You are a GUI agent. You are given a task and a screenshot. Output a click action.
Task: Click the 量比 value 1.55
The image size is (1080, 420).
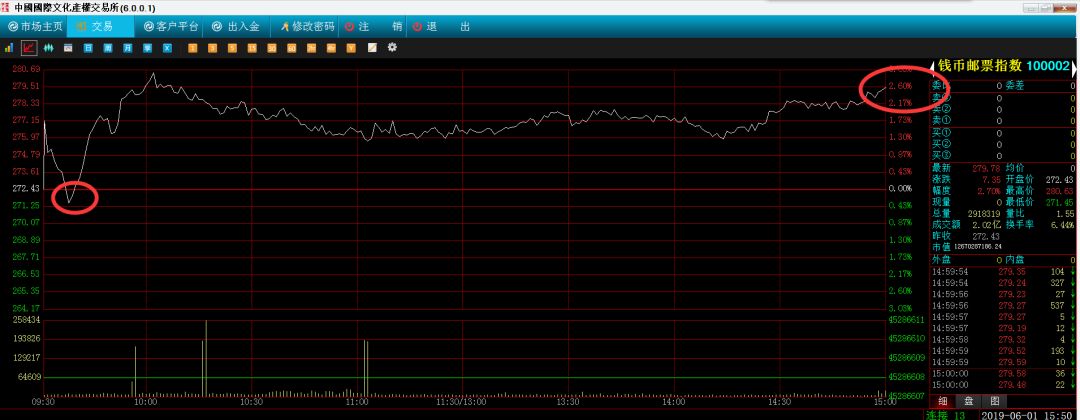pos(1066,214)
